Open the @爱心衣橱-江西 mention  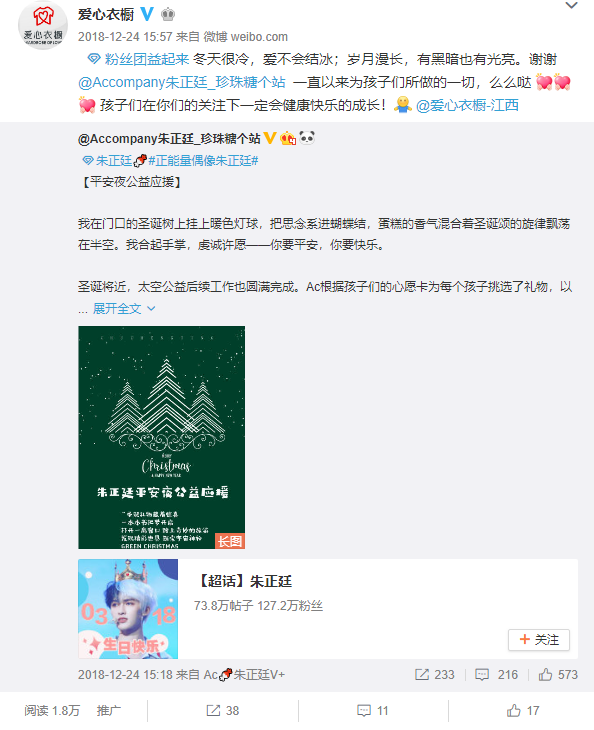tap(467, 105)
